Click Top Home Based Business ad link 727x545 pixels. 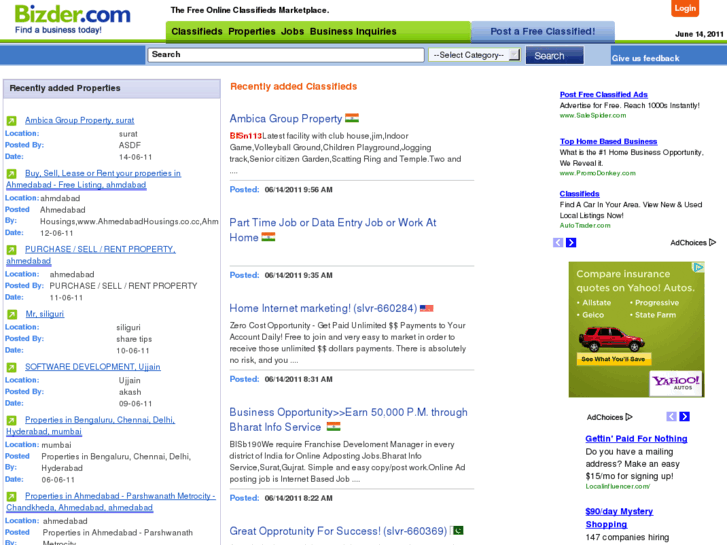[608, 141]
